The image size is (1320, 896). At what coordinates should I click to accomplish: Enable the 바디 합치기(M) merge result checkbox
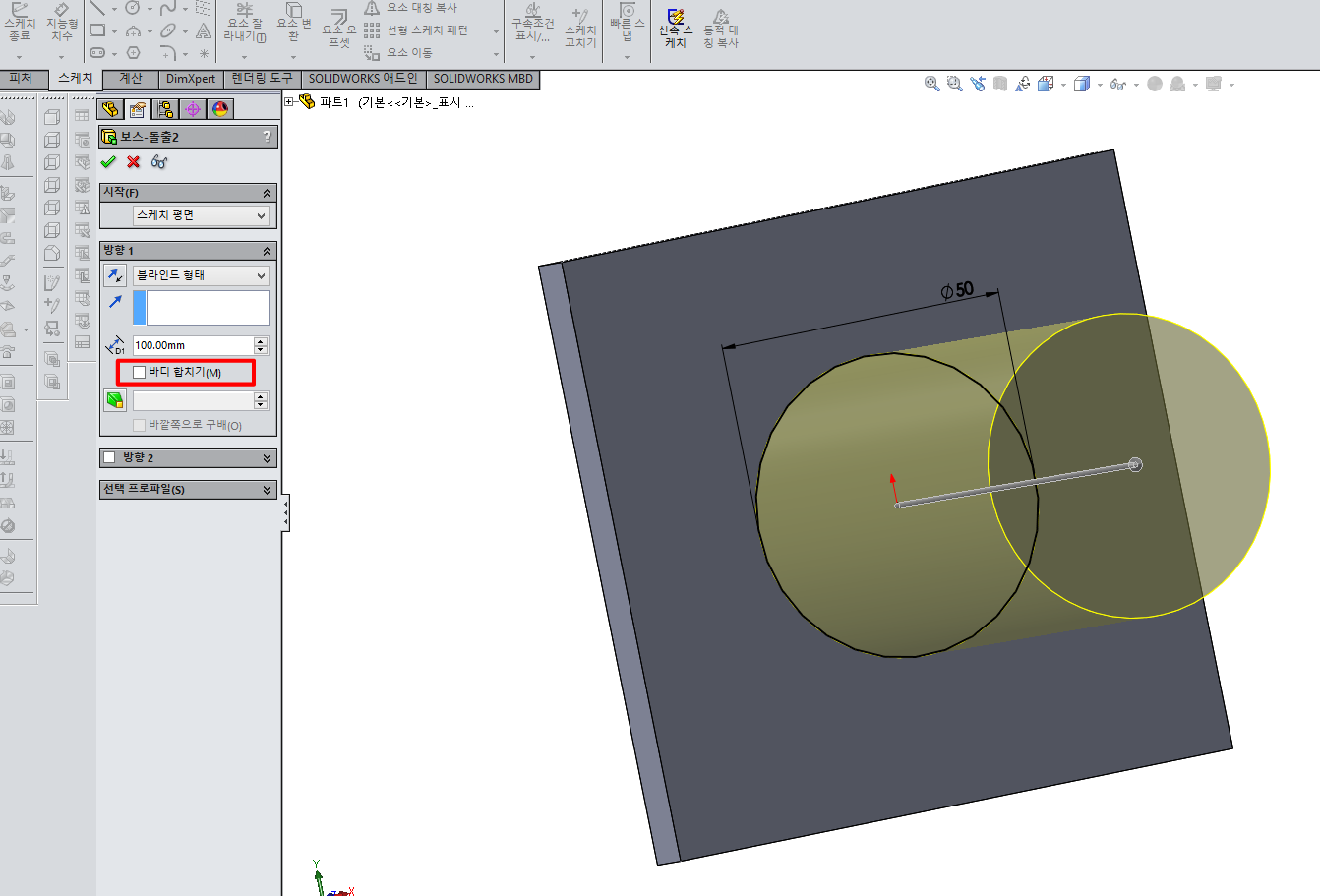pos(140,373)
